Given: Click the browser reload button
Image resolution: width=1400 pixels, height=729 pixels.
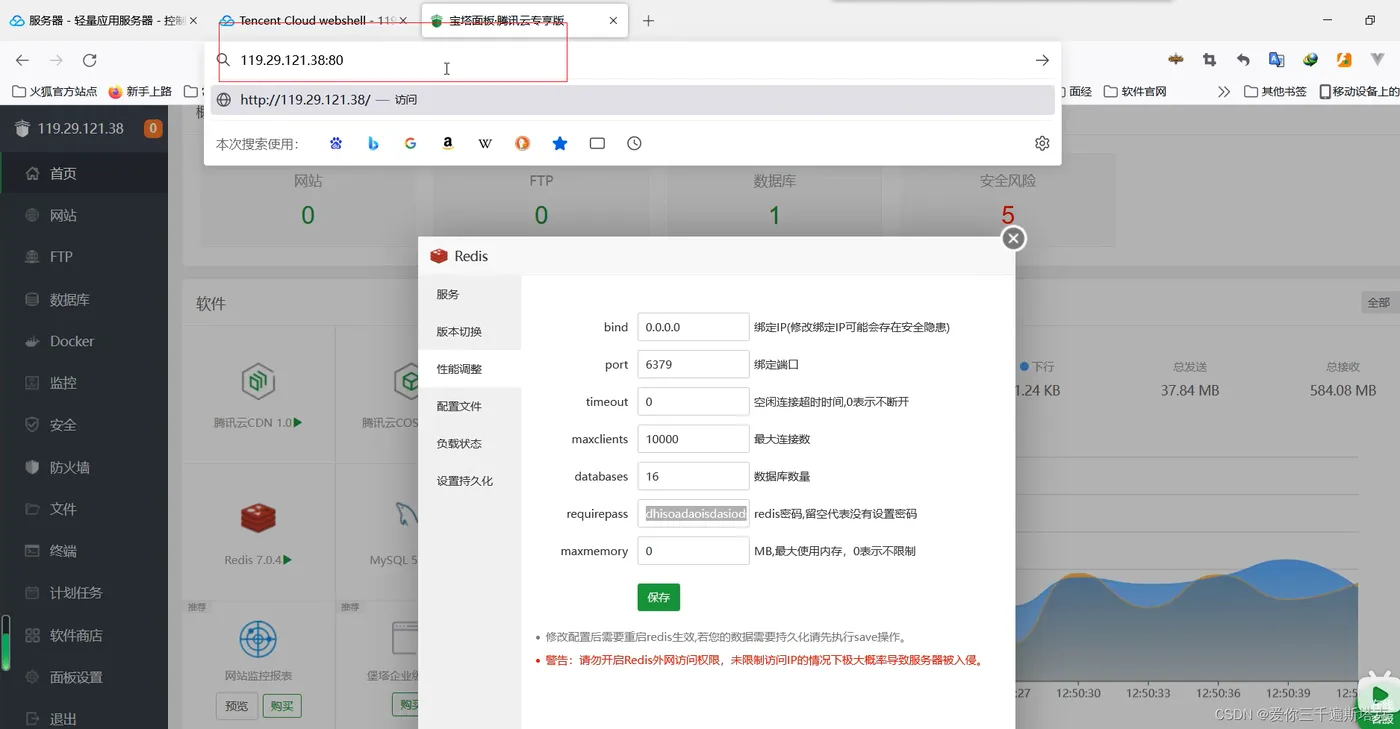Looking at the screenshot, I should point(90,60).
